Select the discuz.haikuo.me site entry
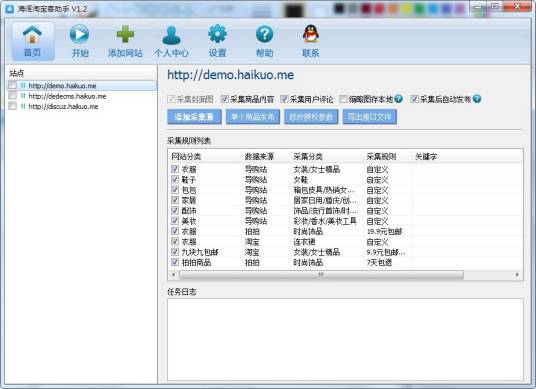The image size is (536, 389). (63, 107)
